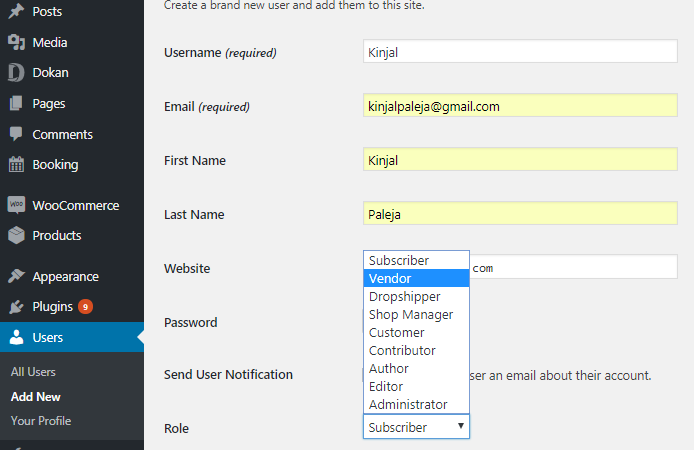The width and height of the screenshot is (694, 450).
Task: Click the WooCommerce icon in sidebar
Action: click(16, 205)
